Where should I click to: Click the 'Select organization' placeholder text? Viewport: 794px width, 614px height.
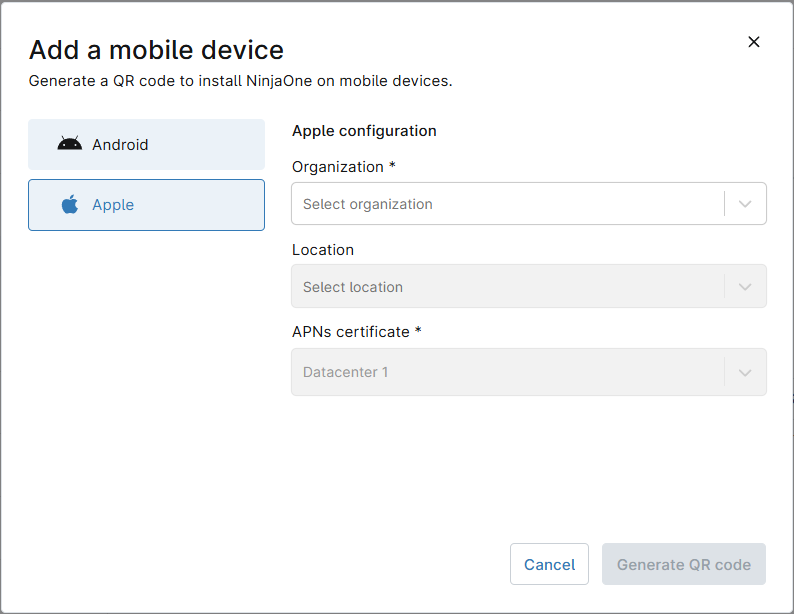point(368,204)
